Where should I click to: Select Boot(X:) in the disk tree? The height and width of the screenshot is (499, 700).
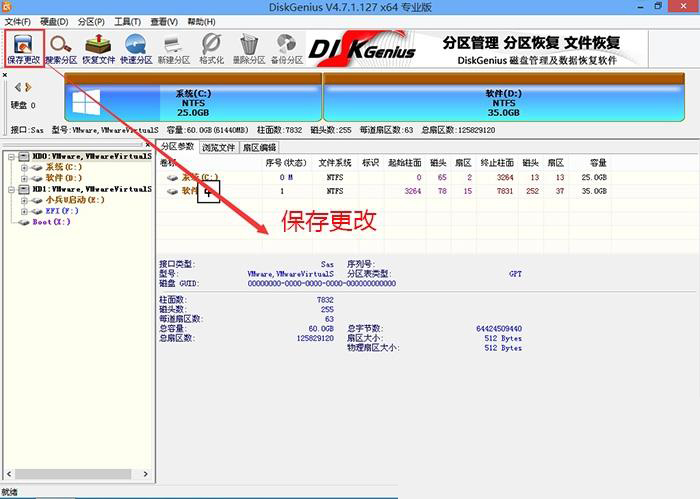pos(50,222)
